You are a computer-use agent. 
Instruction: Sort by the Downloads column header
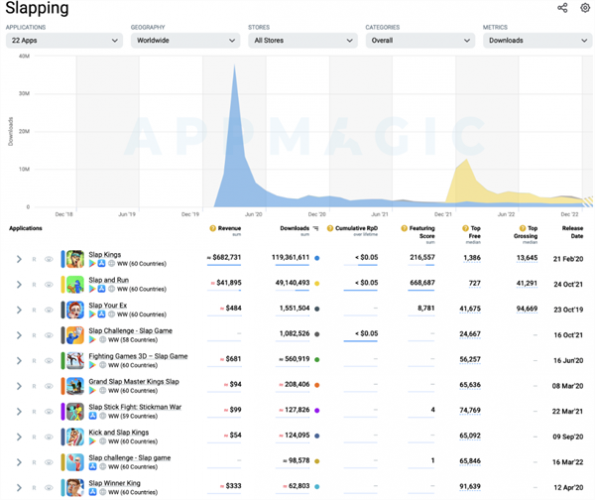click(x=294, y=228)
